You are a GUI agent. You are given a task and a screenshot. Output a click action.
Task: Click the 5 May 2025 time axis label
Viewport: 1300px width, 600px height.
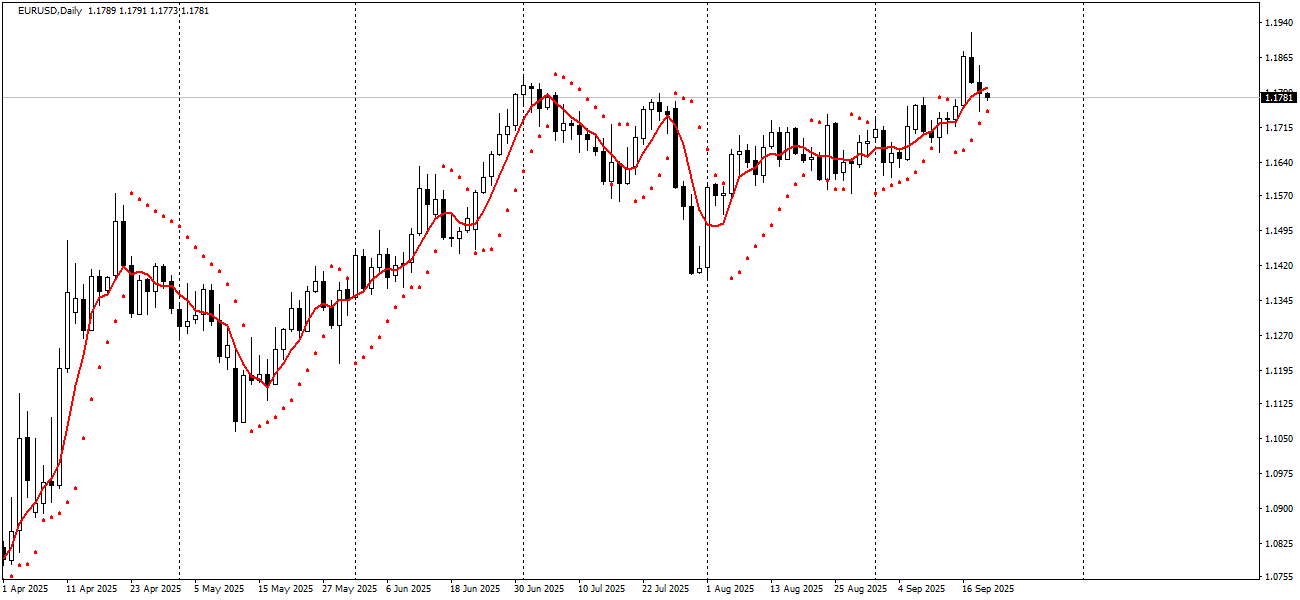[218, 589]
